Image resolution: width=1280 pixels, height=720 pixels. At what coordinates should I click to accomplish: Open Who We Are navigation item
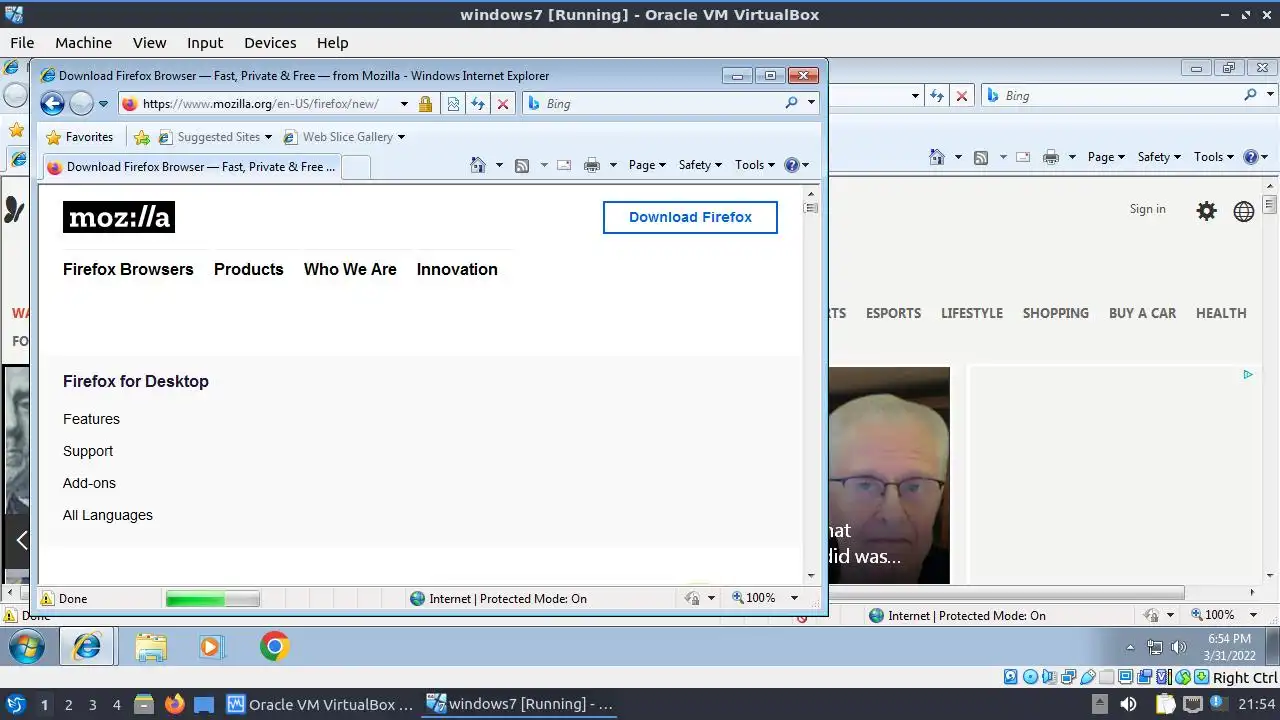pyautogui.click(x=350, y=269)
